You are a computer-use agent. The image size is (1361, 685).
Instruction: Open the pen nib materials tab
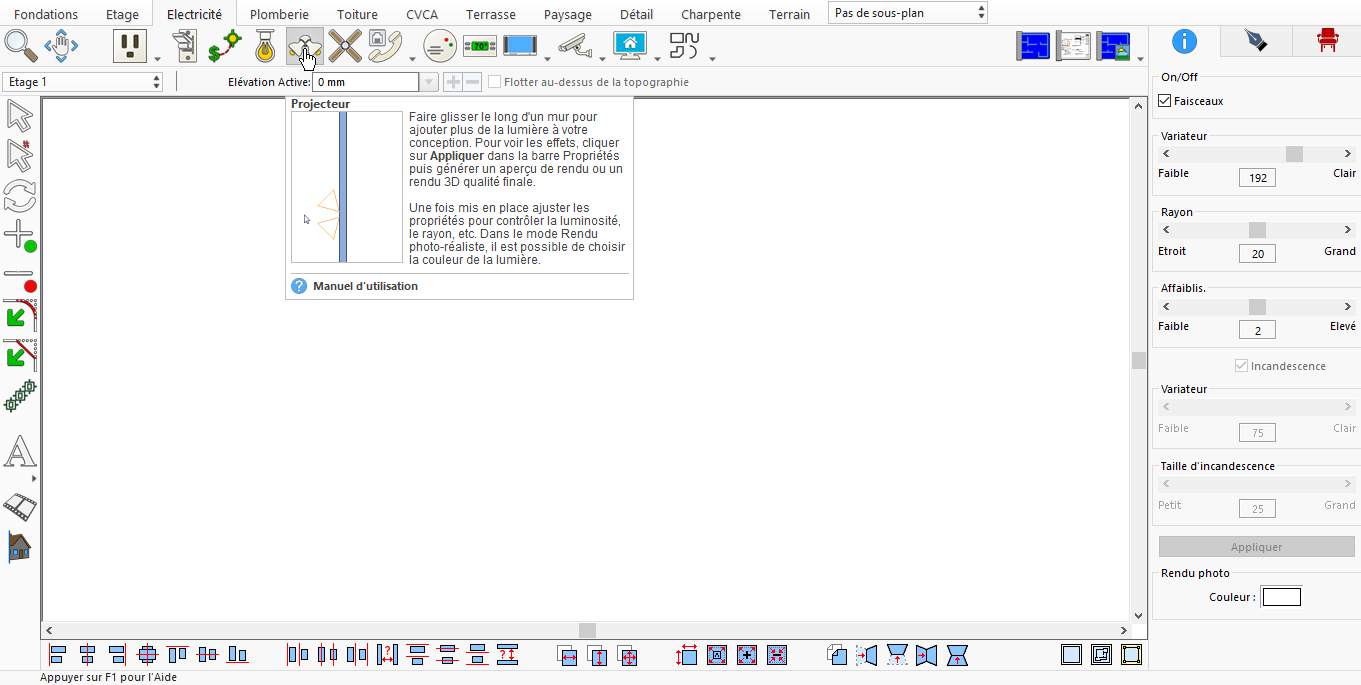(x=1254, y=41)
